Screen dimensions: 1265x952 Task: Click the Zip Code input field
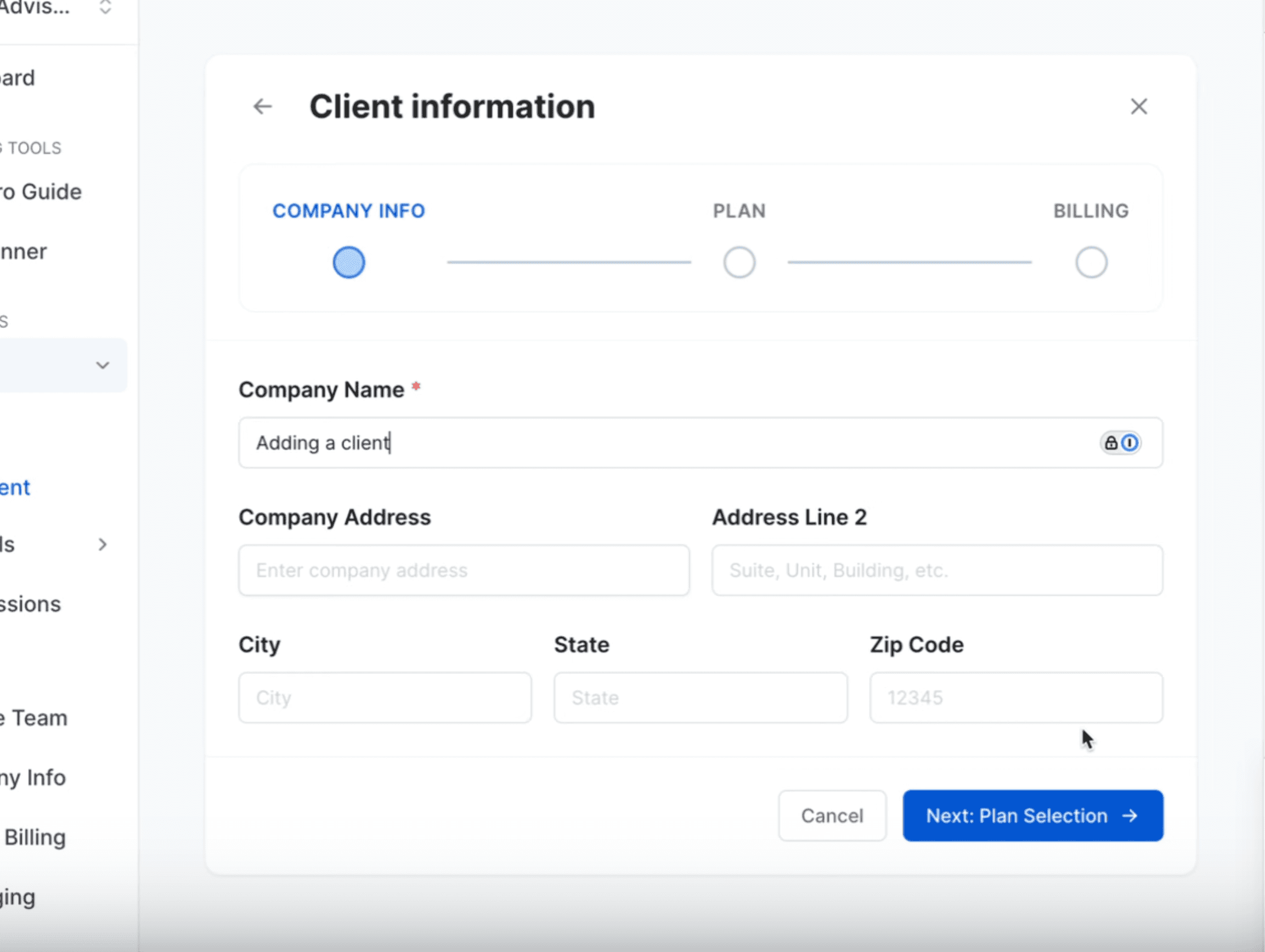pos(1015,698)
